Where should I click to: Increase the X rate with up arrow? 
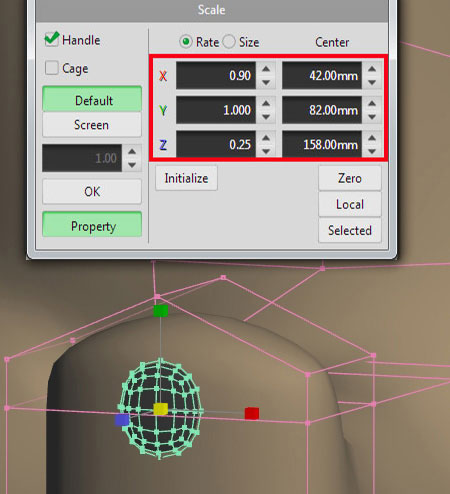click(x=266, y=69)
